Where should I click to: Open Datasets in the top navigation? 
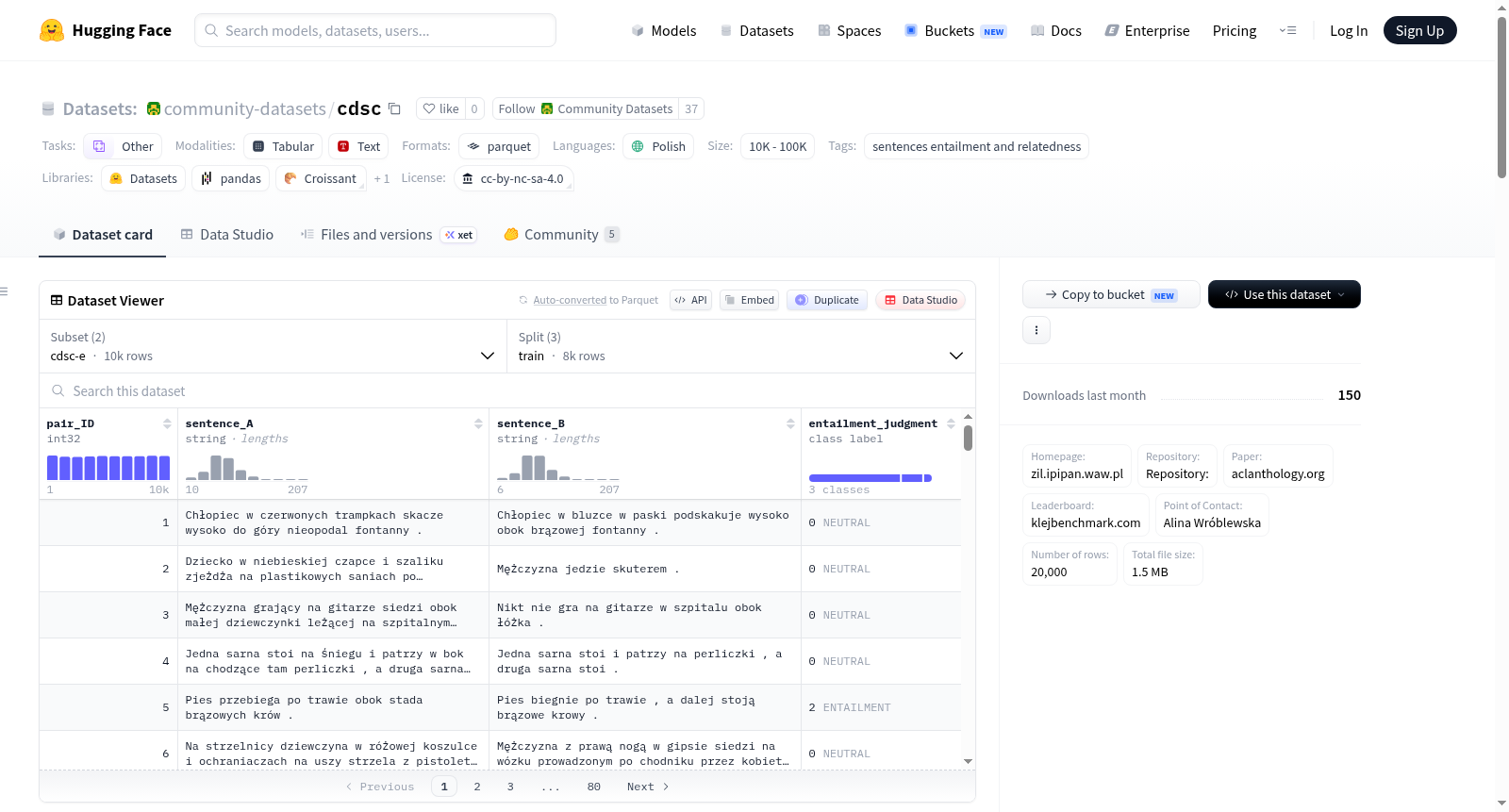point(756,30)
